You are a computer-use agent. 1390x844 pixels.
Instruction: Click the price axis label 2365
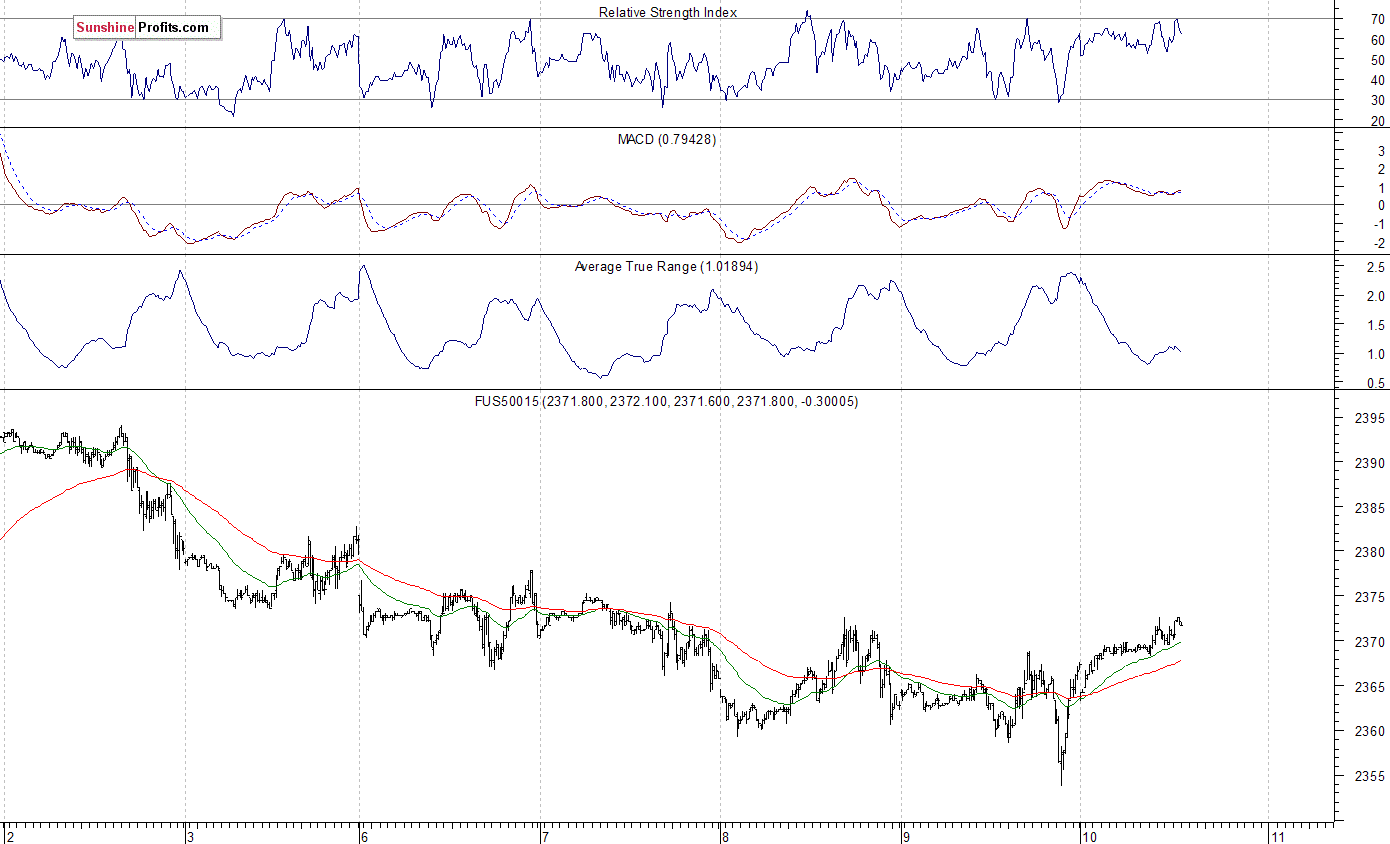tap(1372, 687)
